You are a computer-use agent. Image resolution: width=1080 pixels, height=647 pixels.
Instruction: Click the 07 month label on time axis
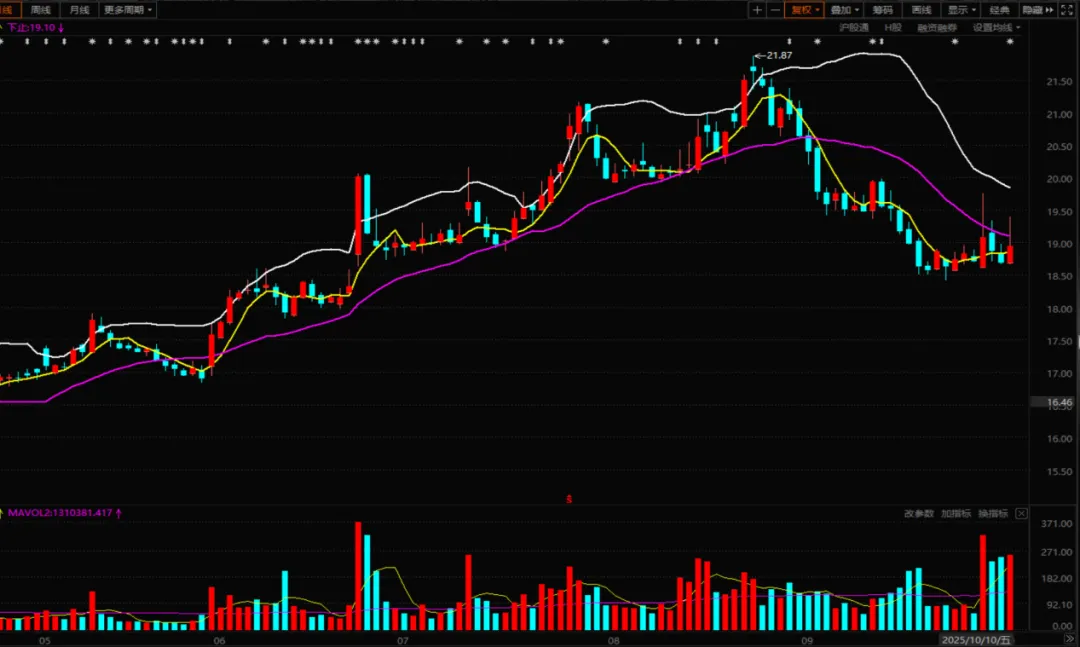coord(403,640)
